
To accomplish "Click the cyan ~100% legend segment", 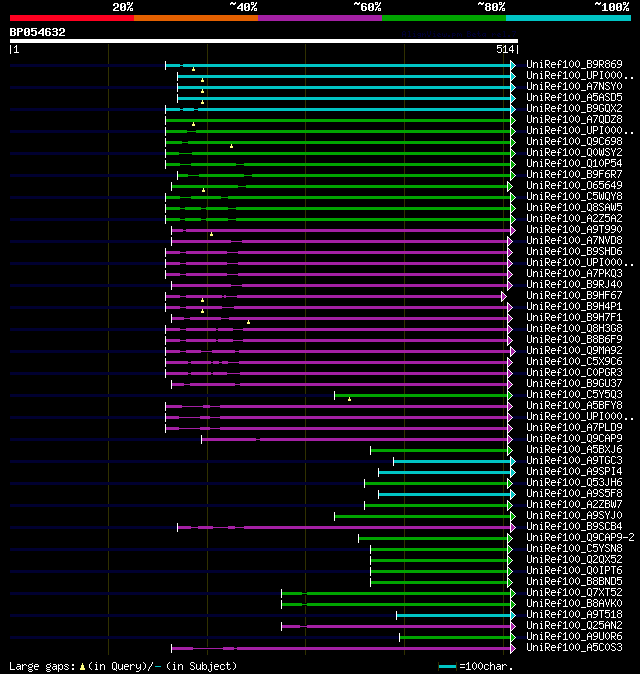I will click(x=568, y=18).
